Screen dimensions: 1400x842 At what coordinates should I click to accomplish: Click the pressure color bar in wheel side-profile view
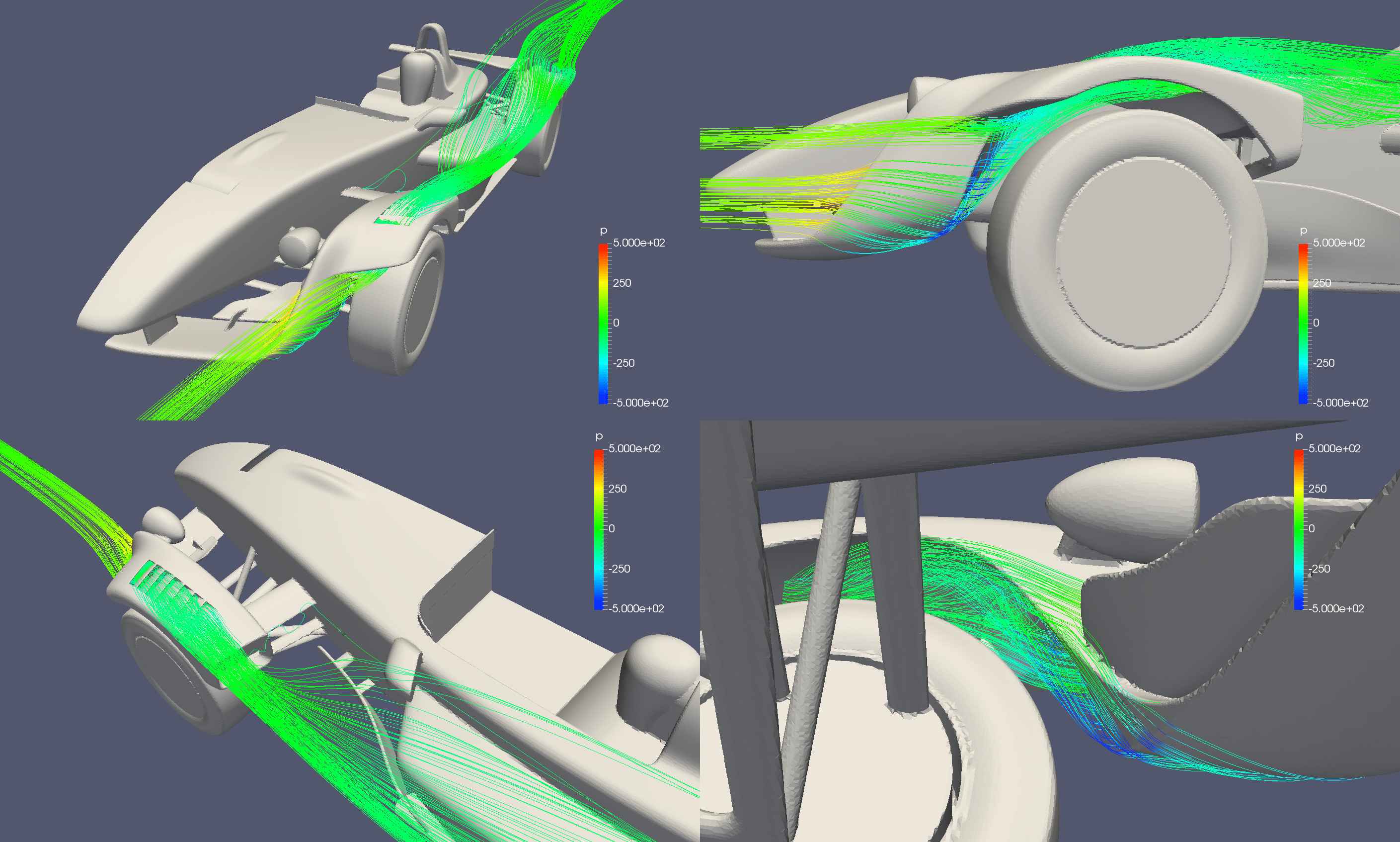(x=1303, y=324)
